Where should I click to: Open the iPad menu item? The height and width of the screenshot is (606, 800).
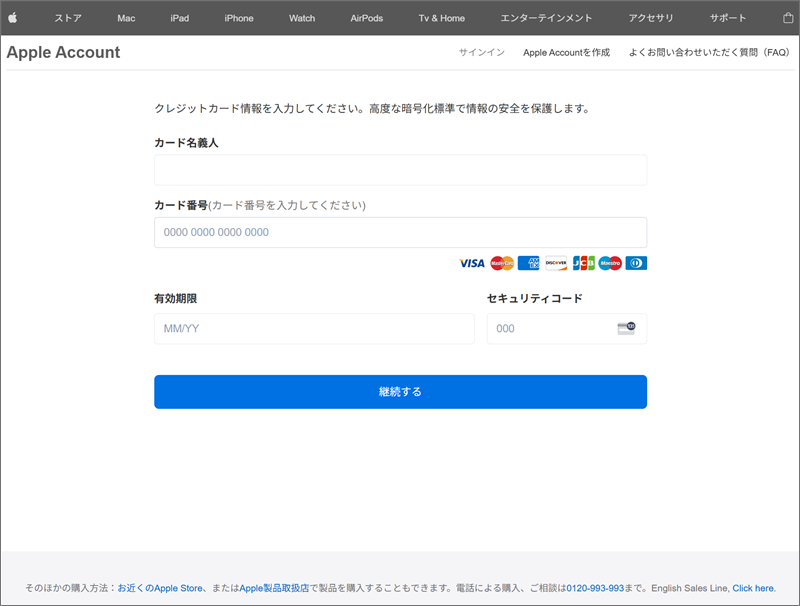click(180, 18)
